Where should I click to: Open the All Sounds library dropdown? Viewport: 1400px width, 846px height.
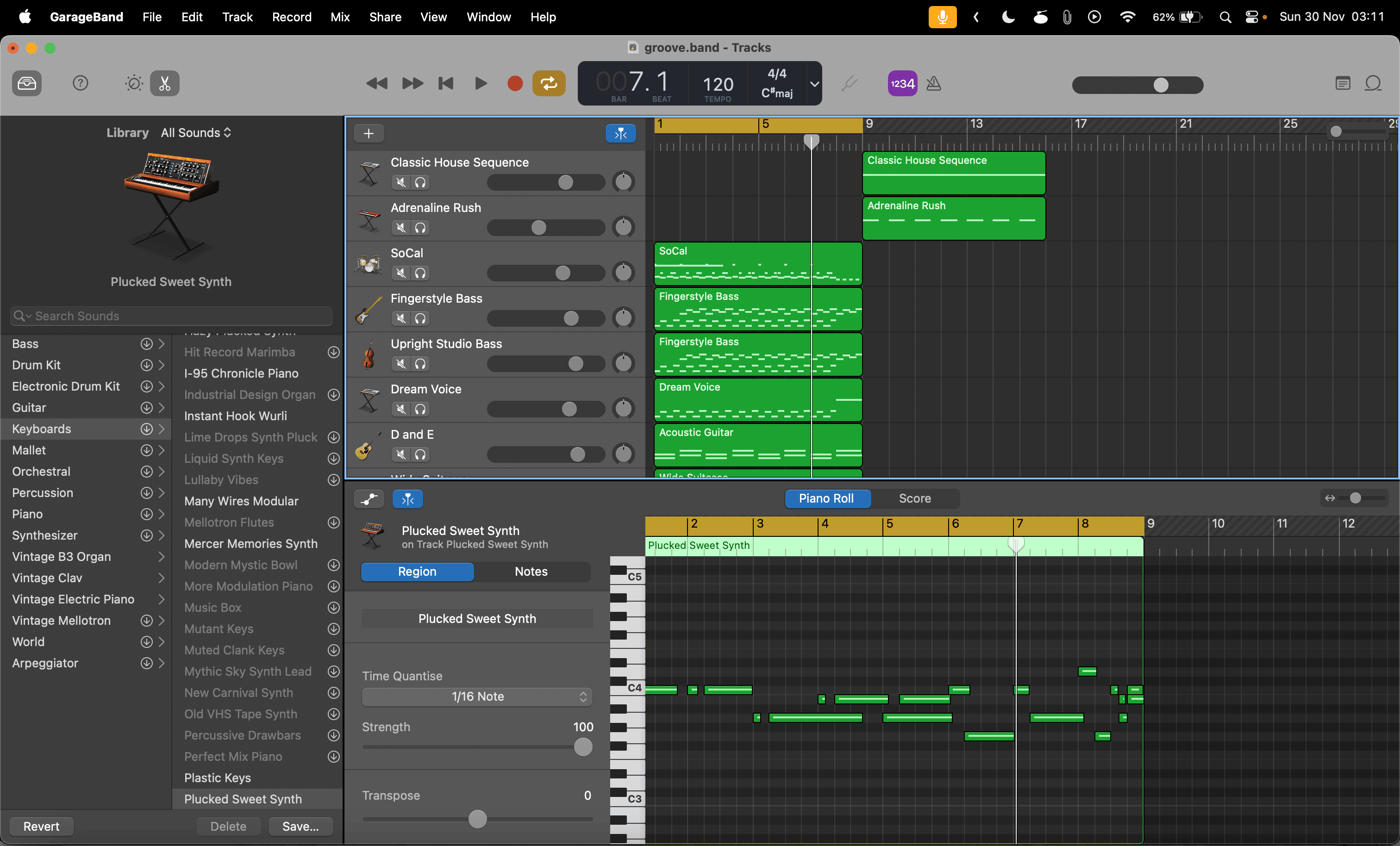pyautogui.click(x=196, y=133)
